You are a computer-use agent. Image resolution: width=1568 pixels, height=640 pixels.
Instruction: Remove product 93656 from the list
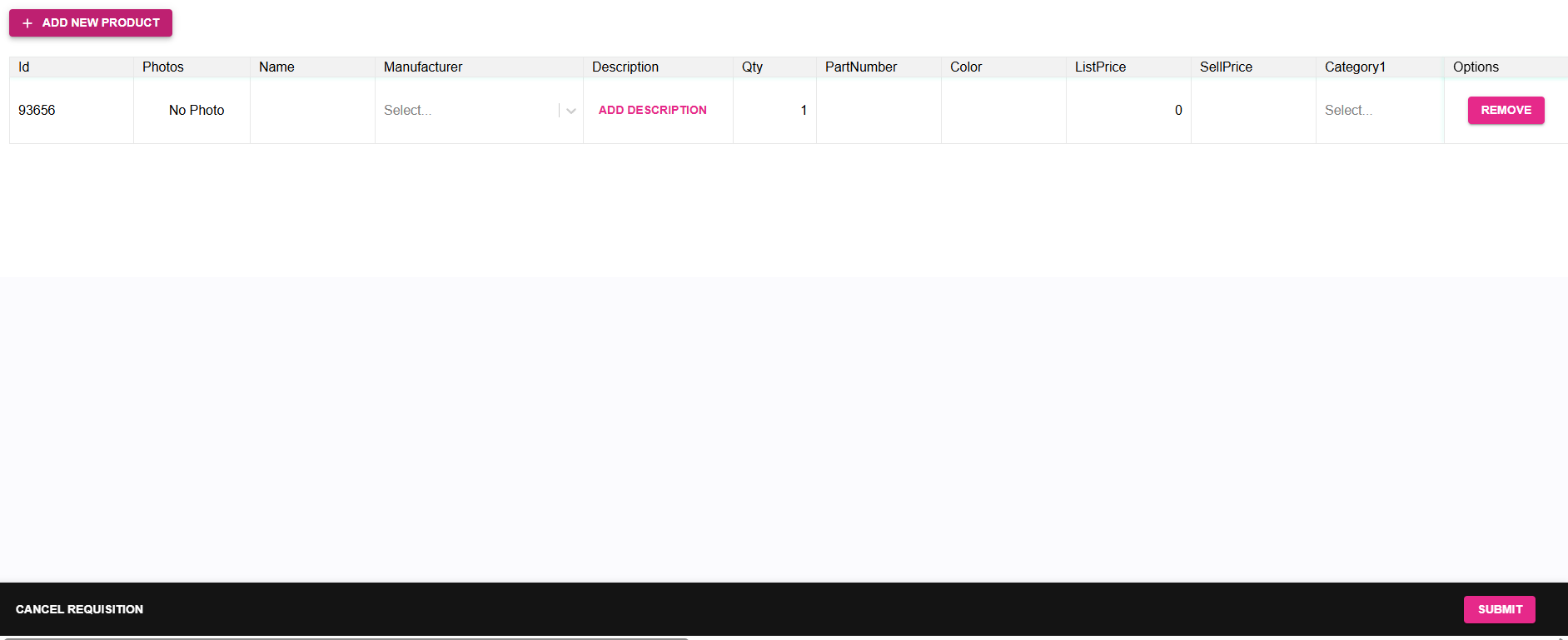tap(1505, 111)
